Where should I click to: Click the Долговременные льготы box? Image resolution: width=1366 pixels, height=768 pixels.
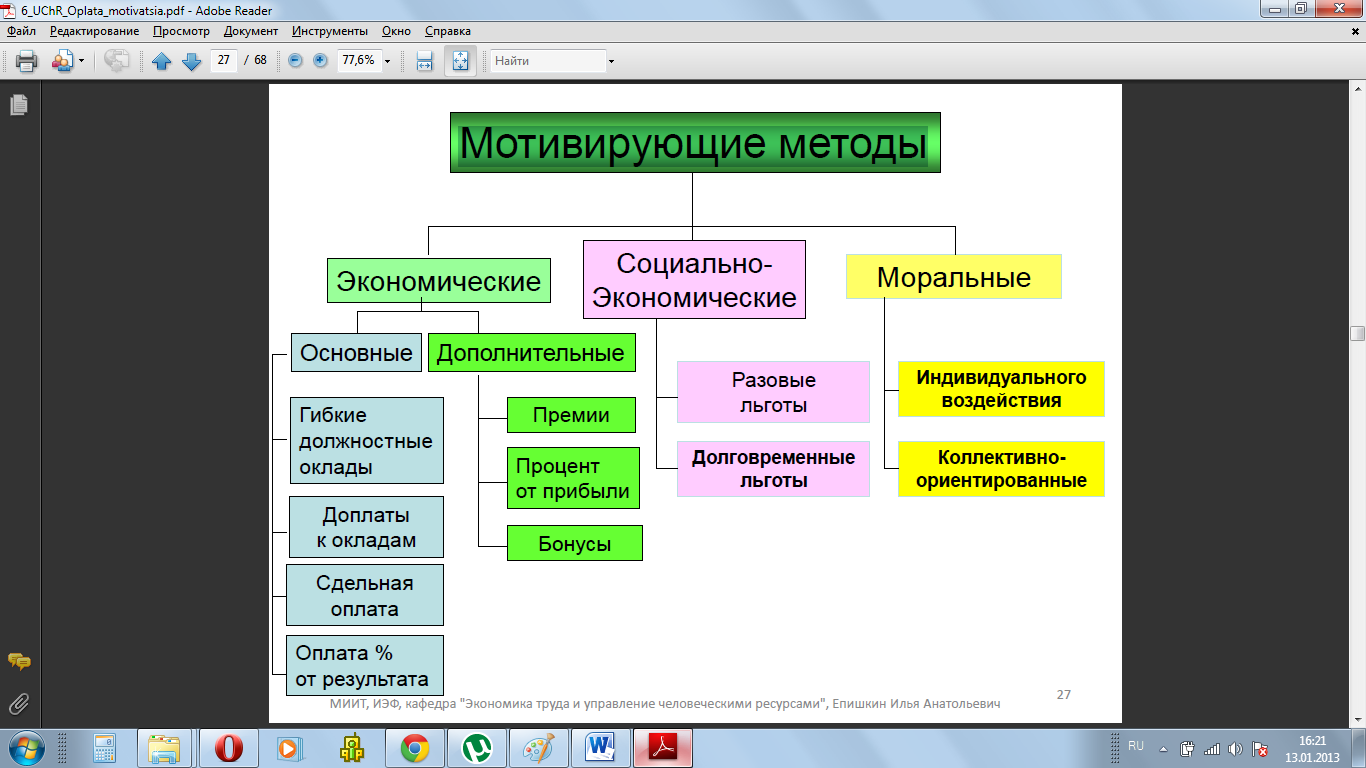coord(774,468)
